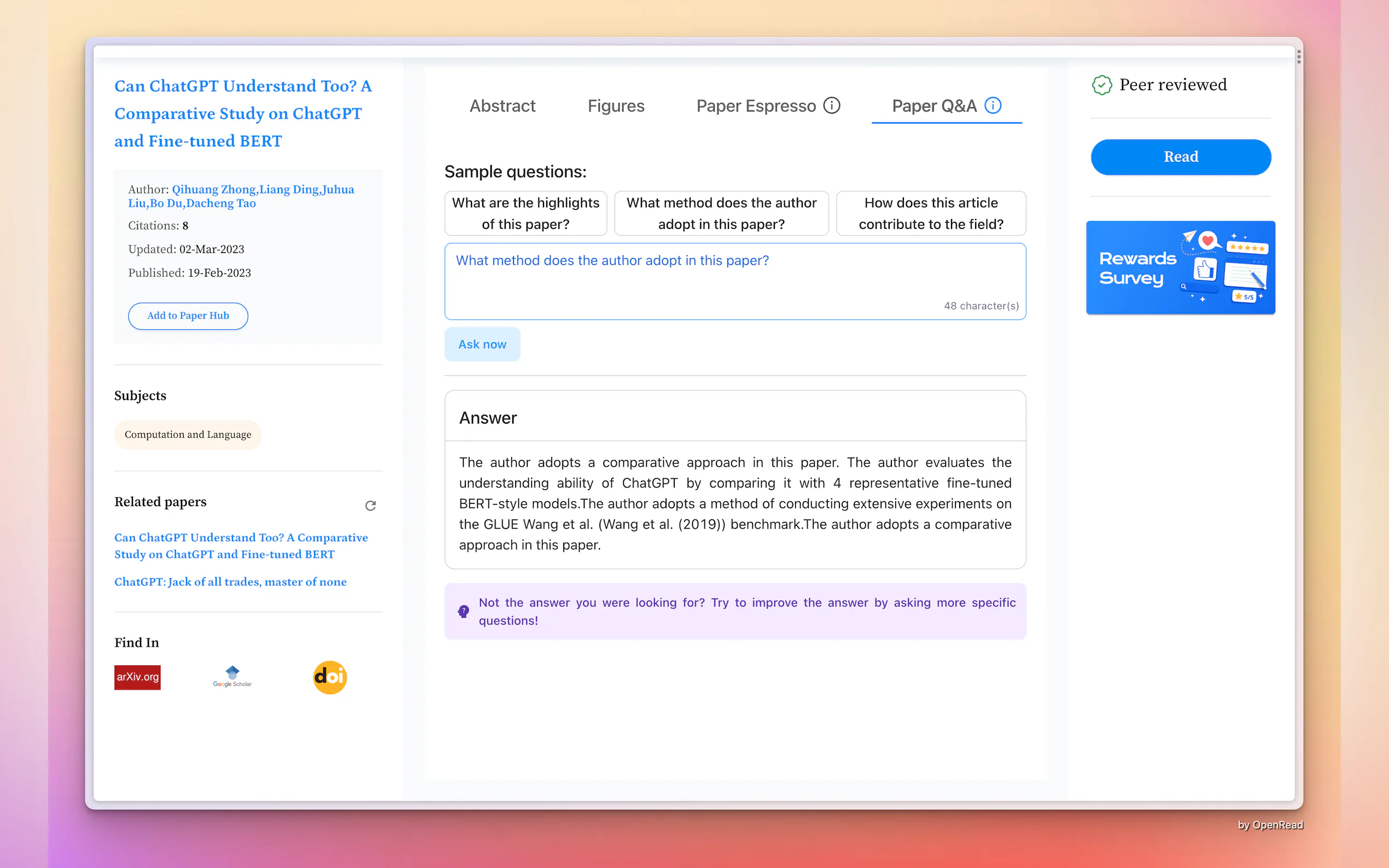Open the Google Scholar icon

(x=232, y=677)
